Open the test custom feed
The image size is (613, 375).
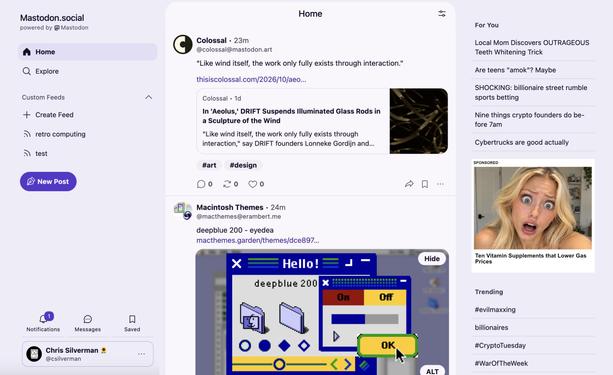(x=41, y=153)
